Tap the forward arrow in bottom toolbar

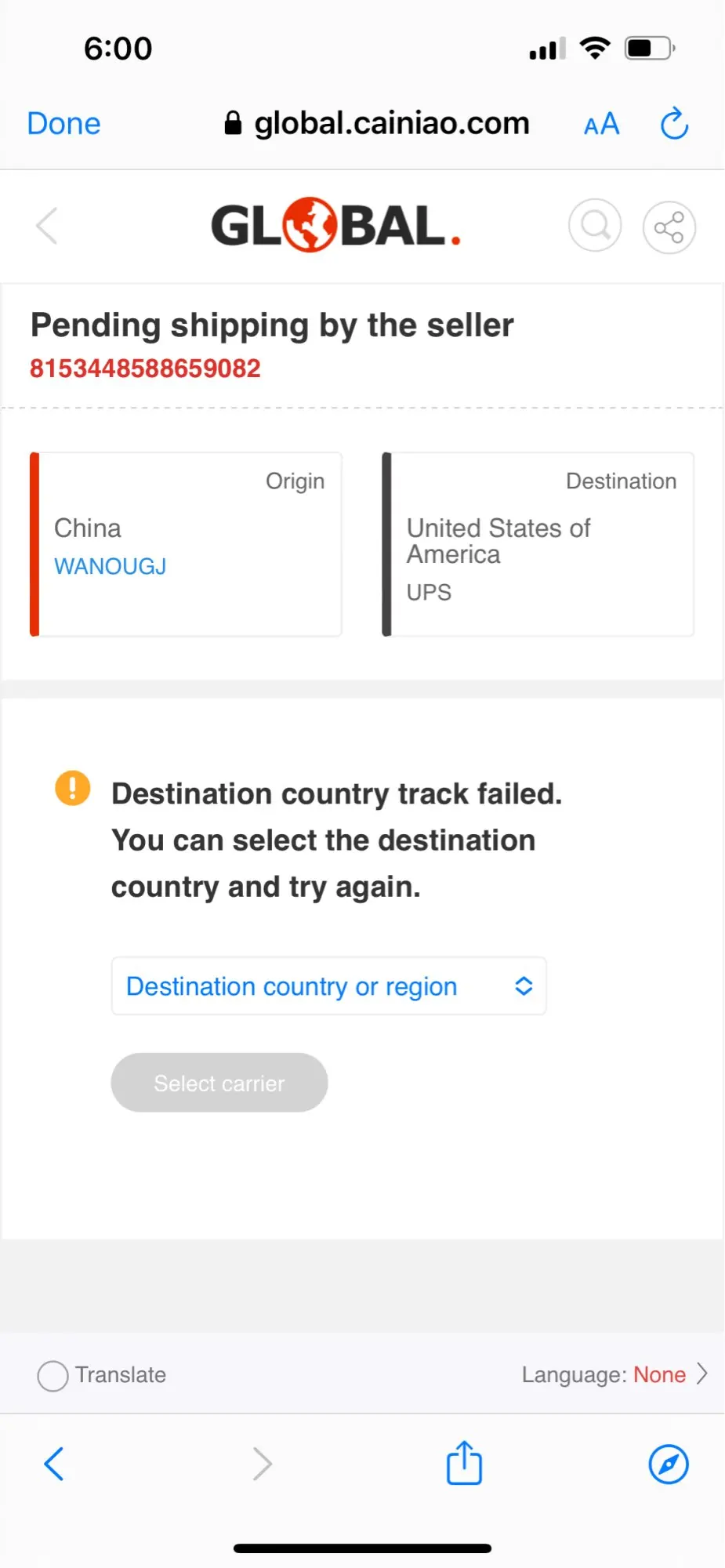(x=262, y=1464)
